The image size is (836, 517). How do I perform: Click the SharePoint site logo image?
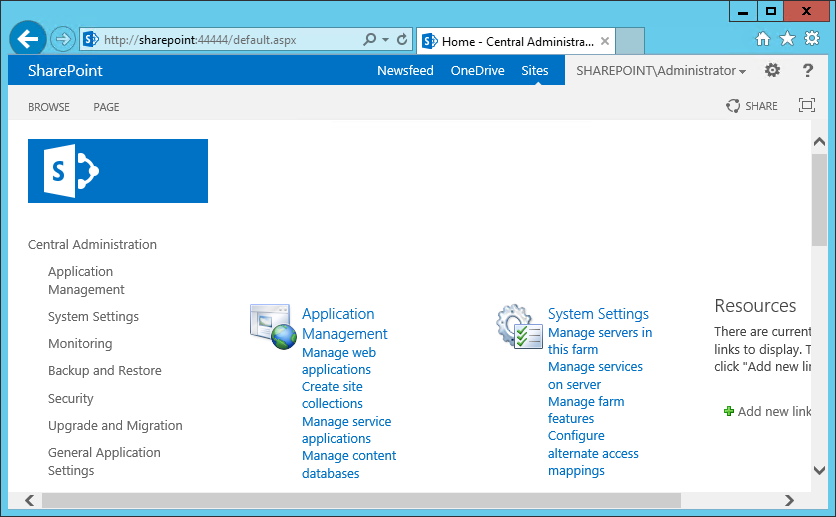coord(118,171)
